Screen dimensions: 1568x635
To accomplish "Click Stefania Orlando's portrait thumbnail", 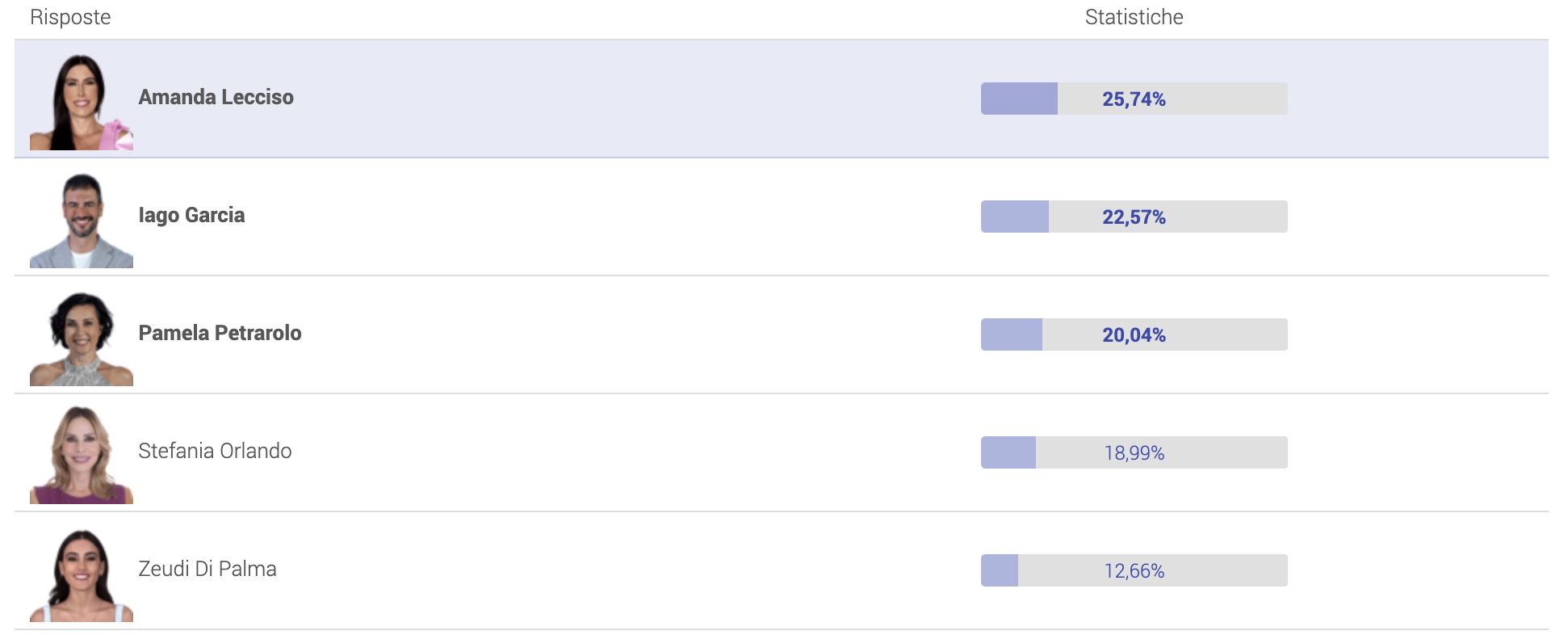I will click(82, 455).
